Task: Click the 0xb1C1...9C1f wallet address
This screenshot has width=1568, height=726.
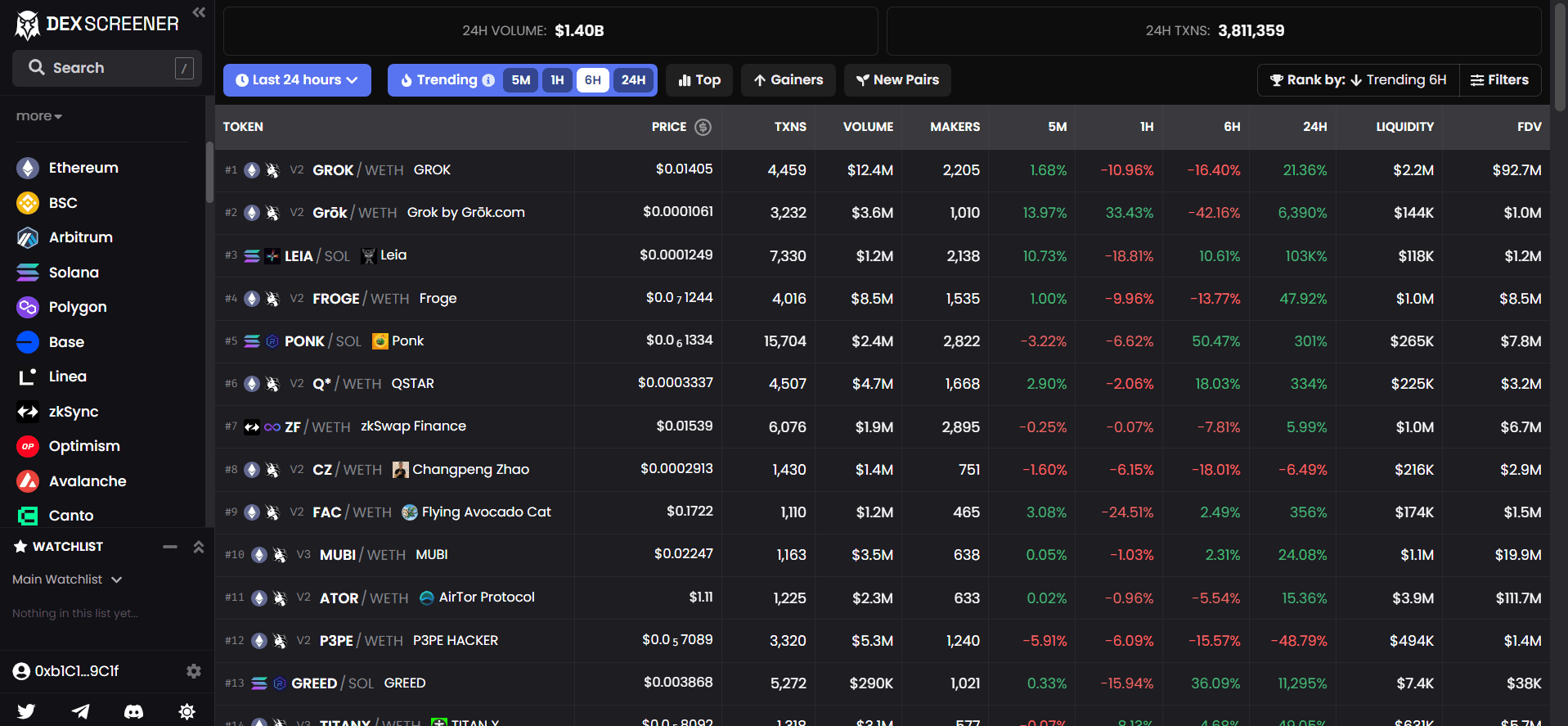Action: 77,671
